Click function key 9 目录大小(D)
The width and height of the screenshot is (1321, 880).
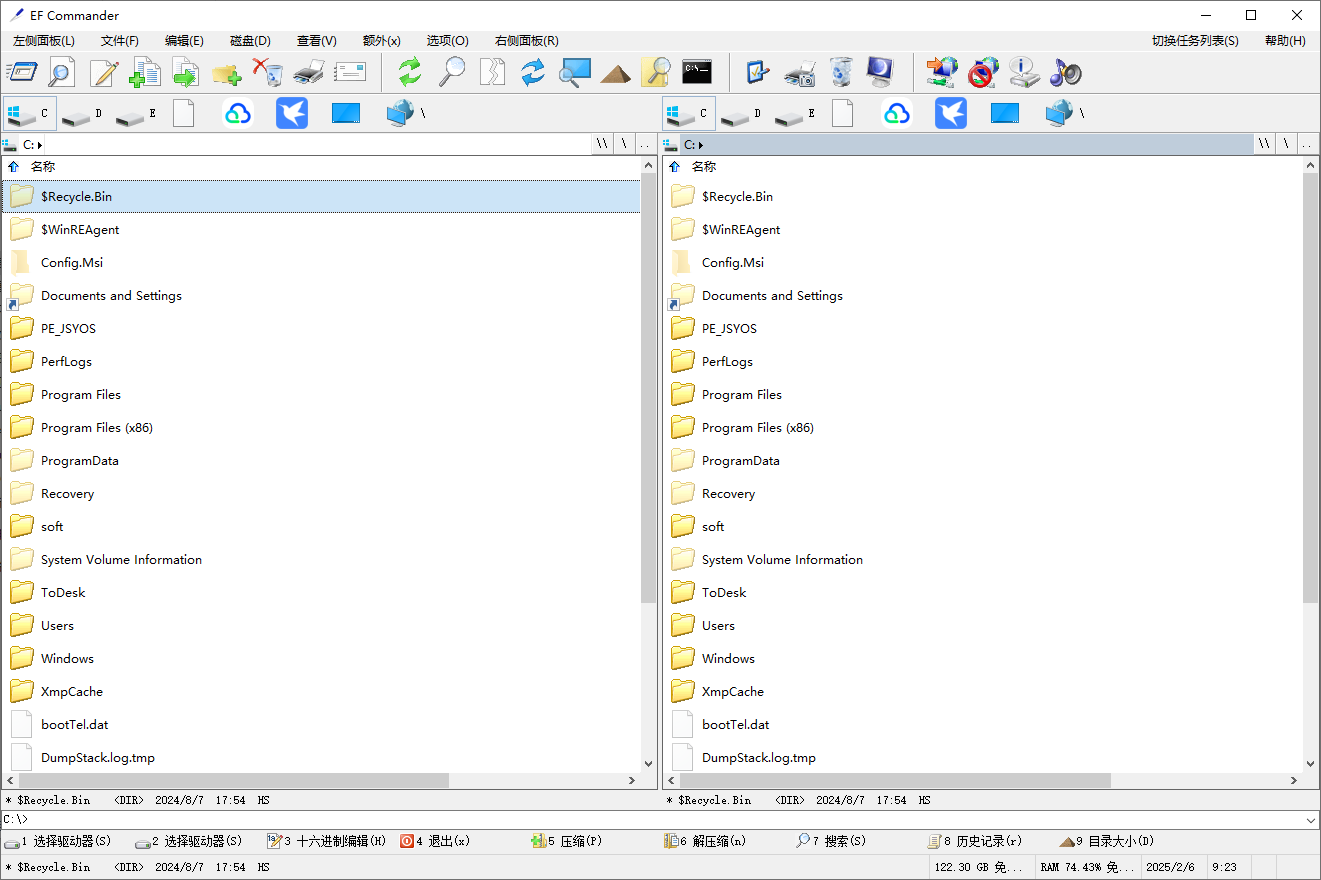tap(1107, 841)
